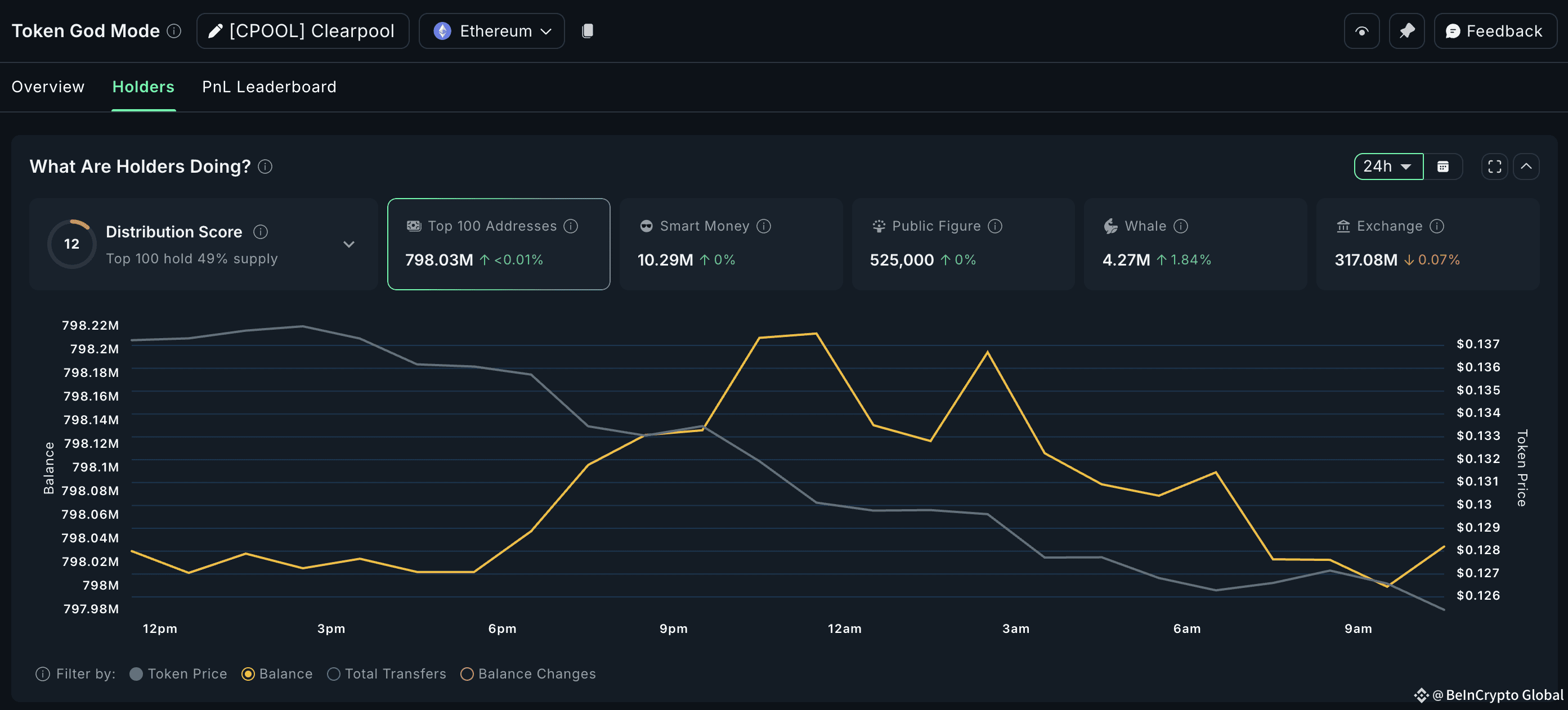Click info icon beside Filter by
The height and width of the screenshot is (710, 1568).
click(x=43, y=674)
